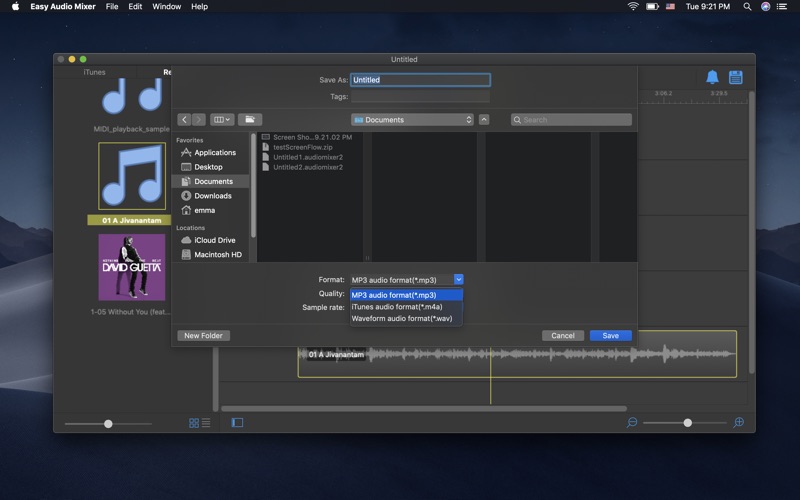Choose iTunes audio format(*.m4a) option

pos(407,307)
